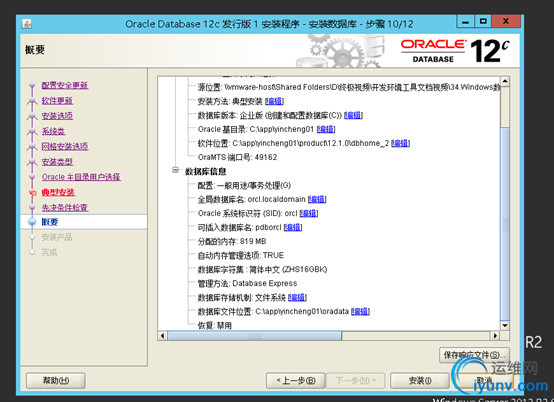
Task: Collapse the 数据库信息 tree section
Action: tap(175, 170)
